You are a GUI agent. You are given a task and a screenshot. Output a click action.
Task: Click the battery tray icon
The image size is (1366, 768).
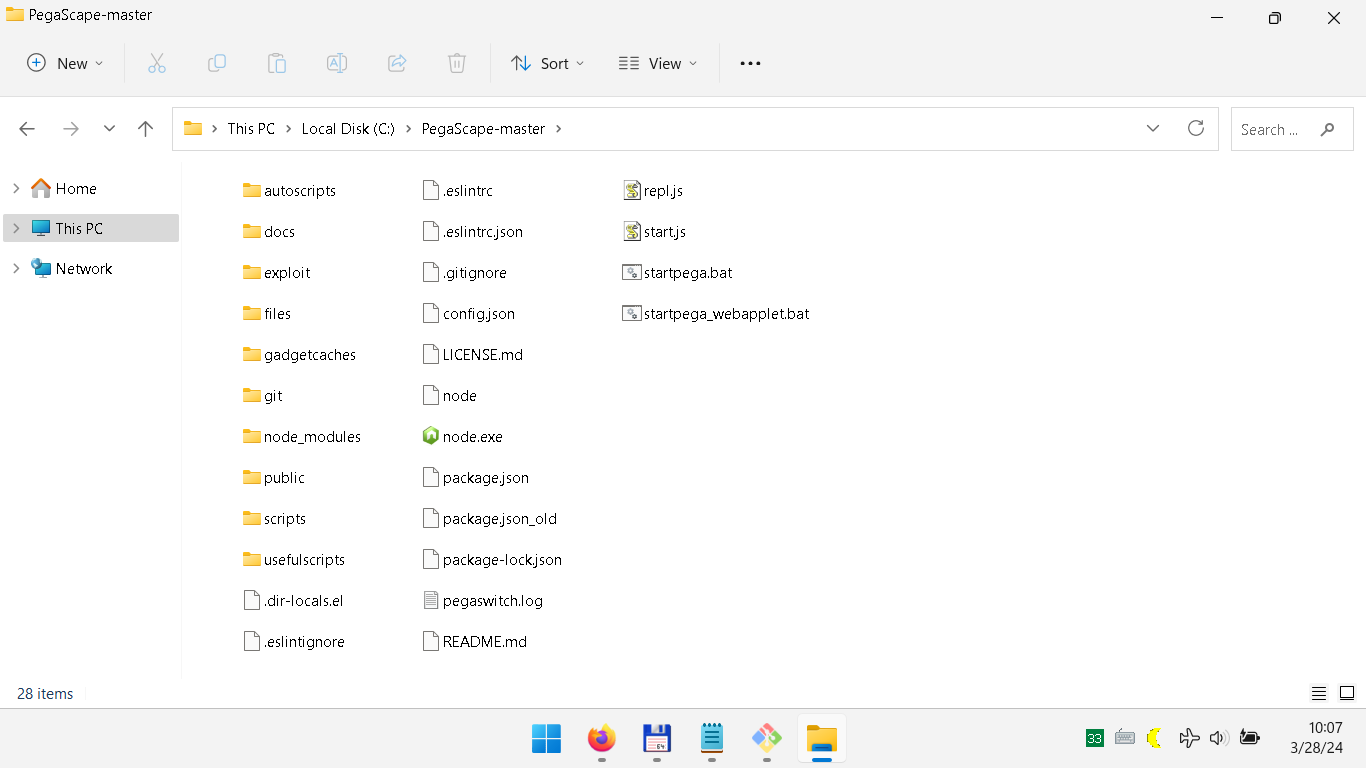click(x=1249, y=738)
